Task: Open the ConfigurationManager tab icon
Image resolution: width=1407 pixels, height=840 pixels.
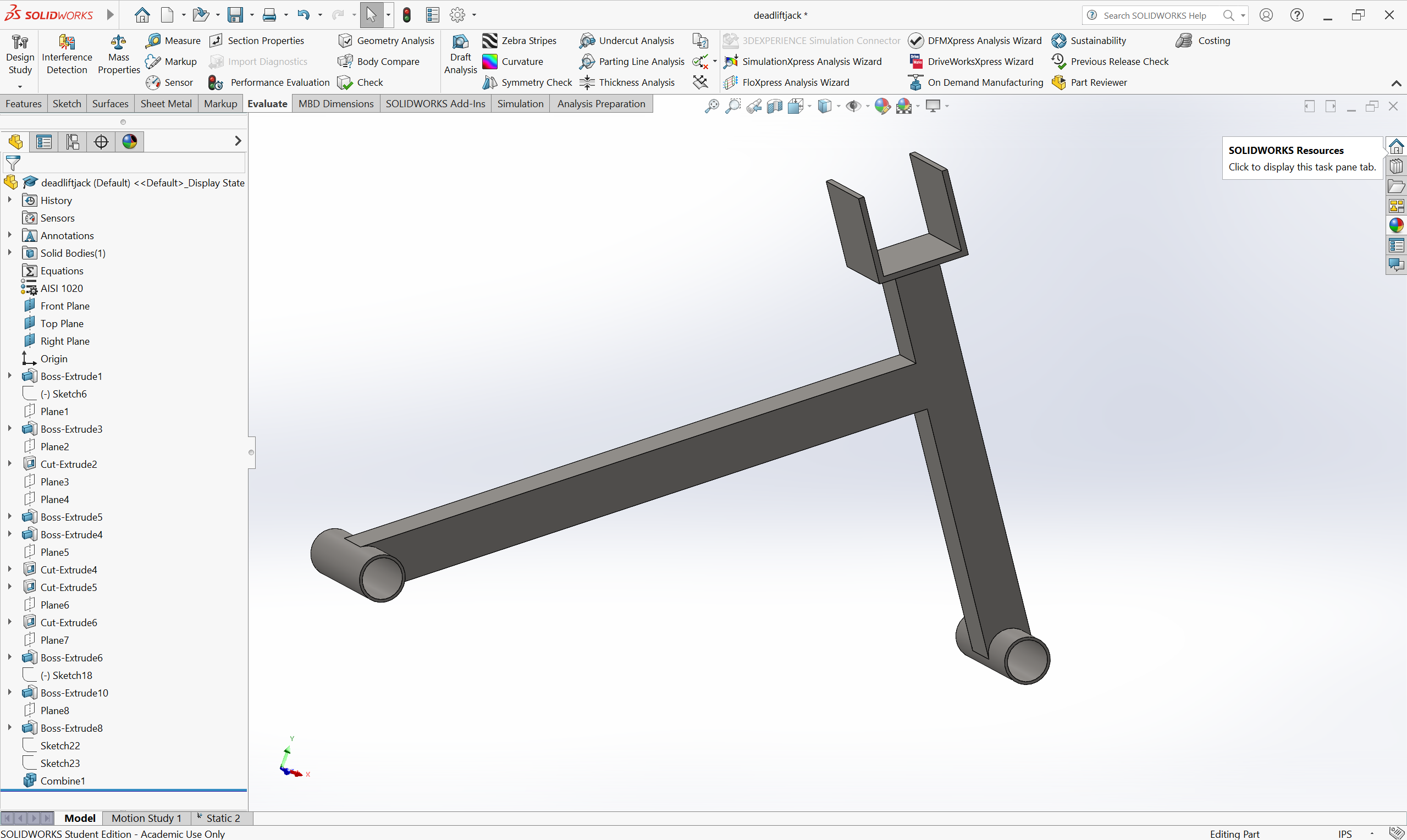Action: pos(73,141)
